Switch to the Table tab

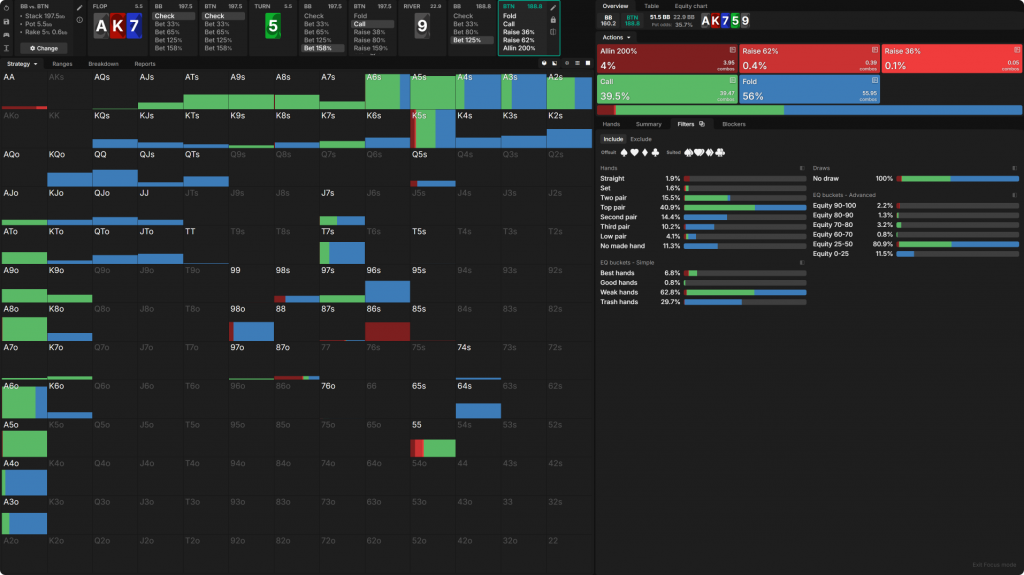[651, 6]
